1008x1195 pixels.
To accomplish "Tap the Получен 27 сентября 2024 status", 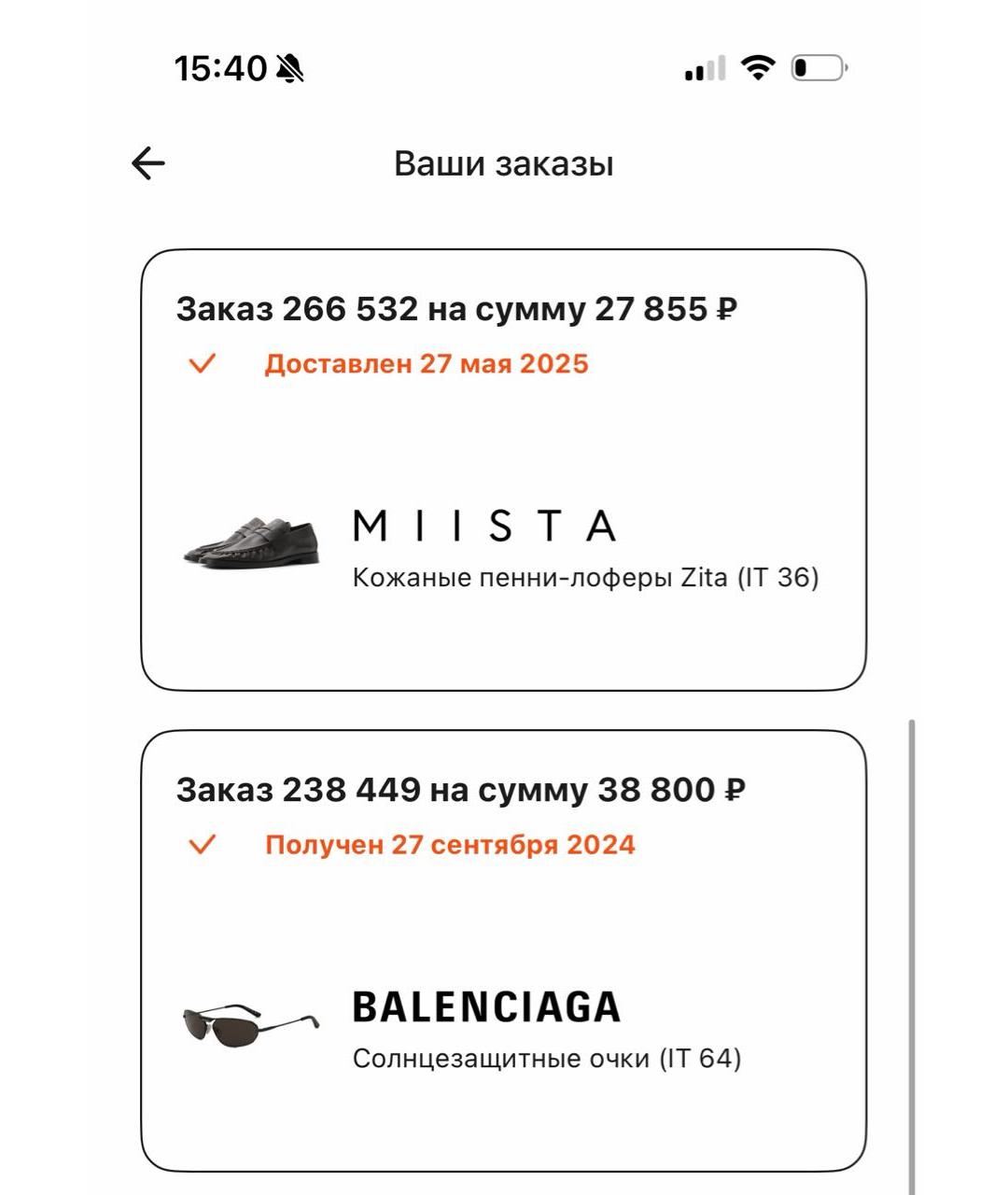I will click(450, 845).
